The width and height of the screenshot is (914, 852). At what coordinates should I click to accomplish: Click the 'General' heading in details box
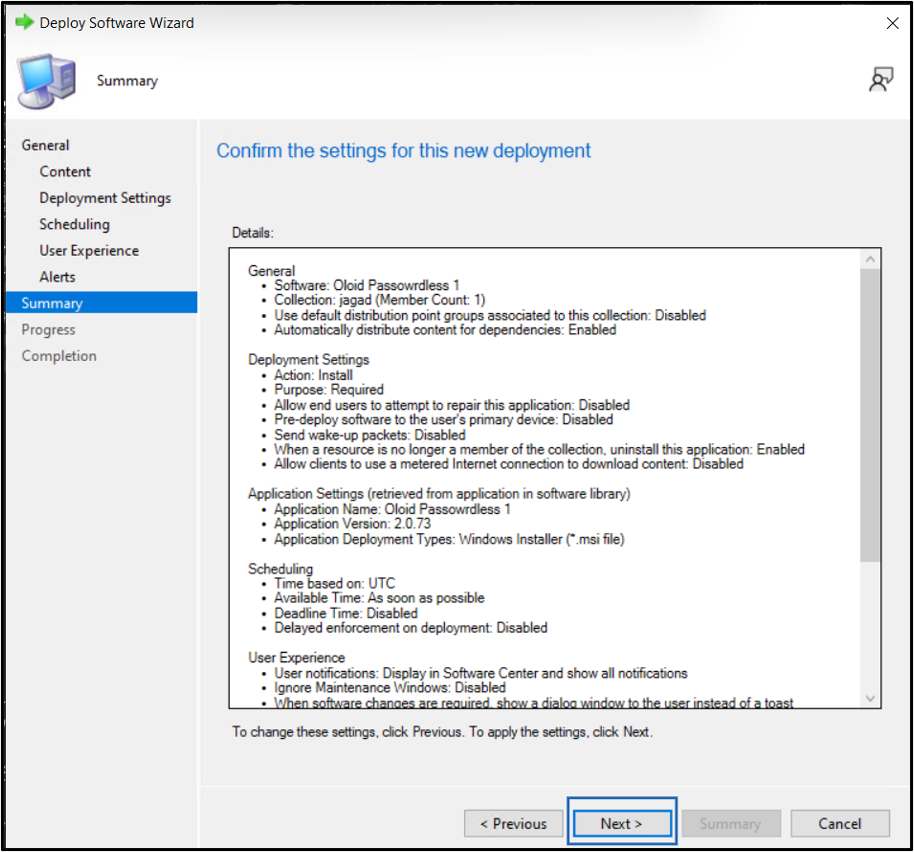(272, 271)
